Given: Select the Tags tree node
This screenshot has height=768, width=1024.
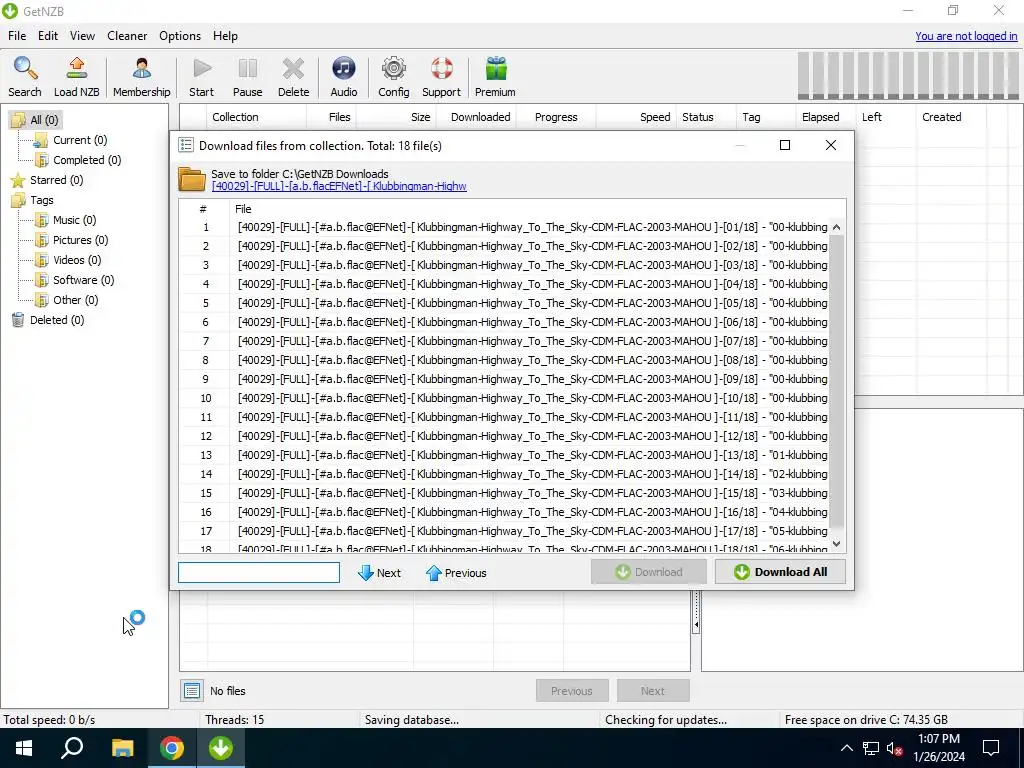Looking at the screenshot, I should click(x=33, y=200).
